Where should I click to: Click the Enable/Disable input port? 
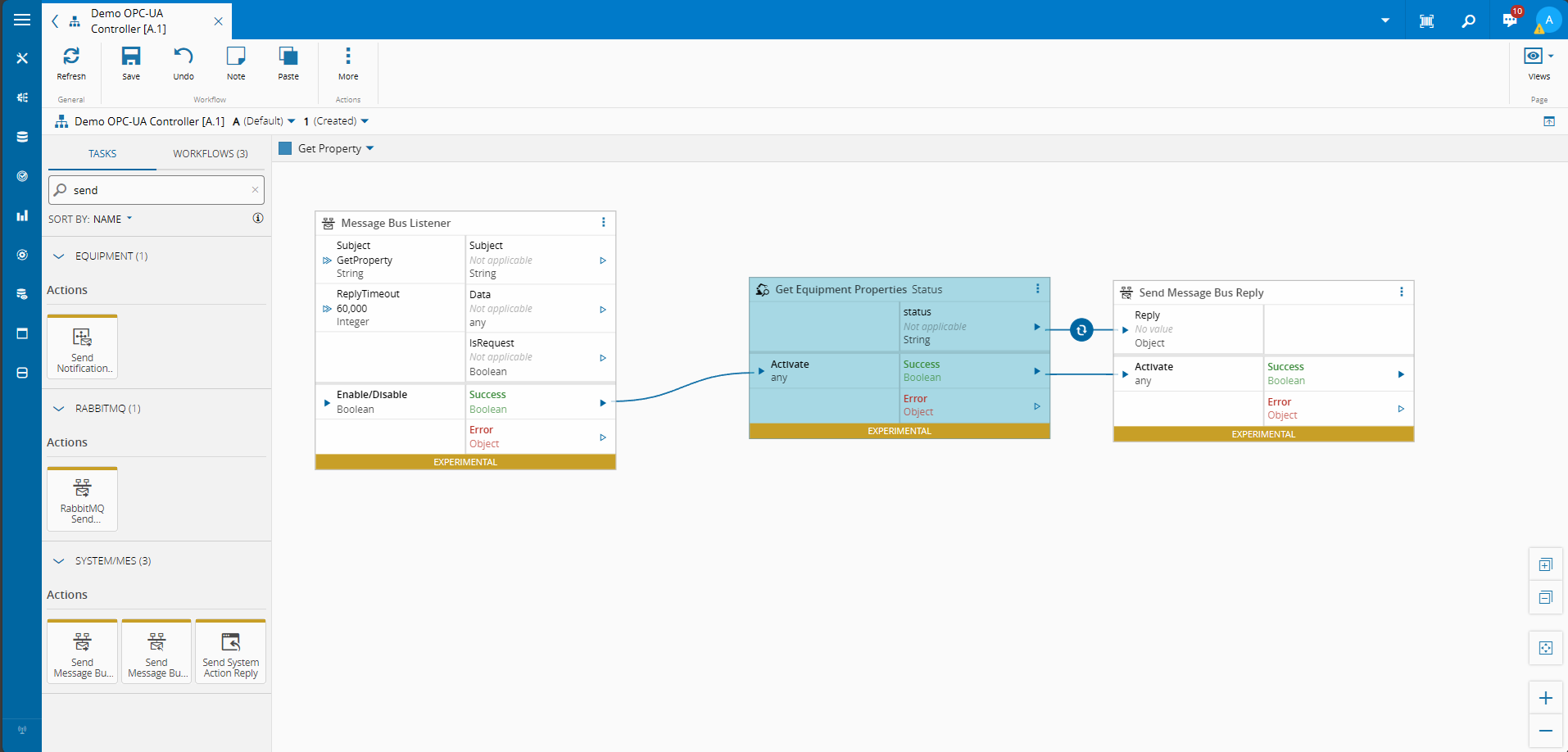coord(327,403)
